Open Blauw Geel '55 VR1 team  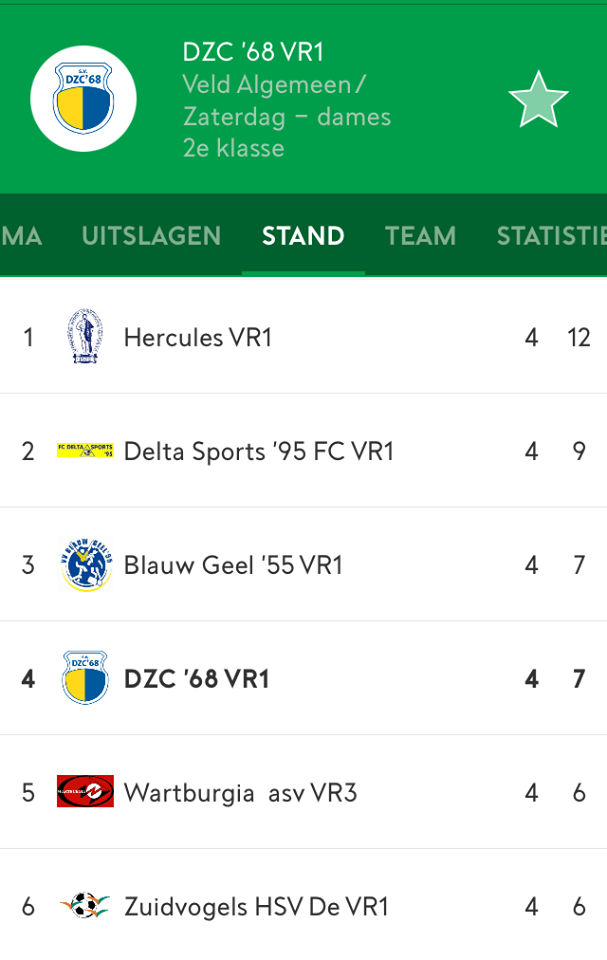pyautogui.click(x=233, y=565)
